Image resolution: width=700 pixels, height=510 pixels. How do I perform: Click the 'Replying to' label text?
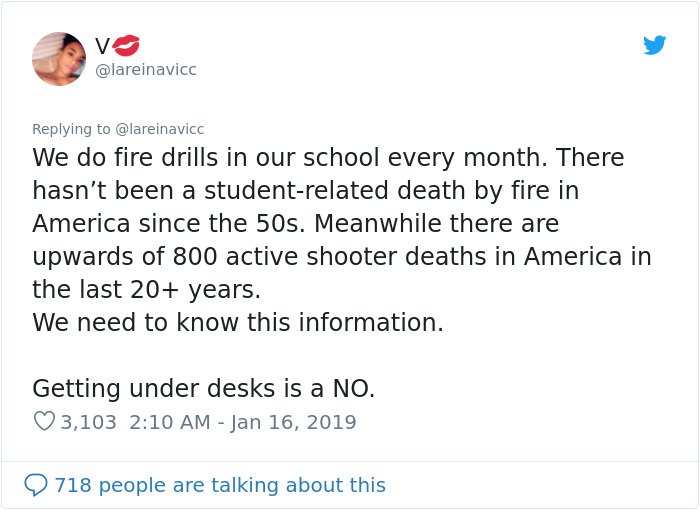(72, 129)
